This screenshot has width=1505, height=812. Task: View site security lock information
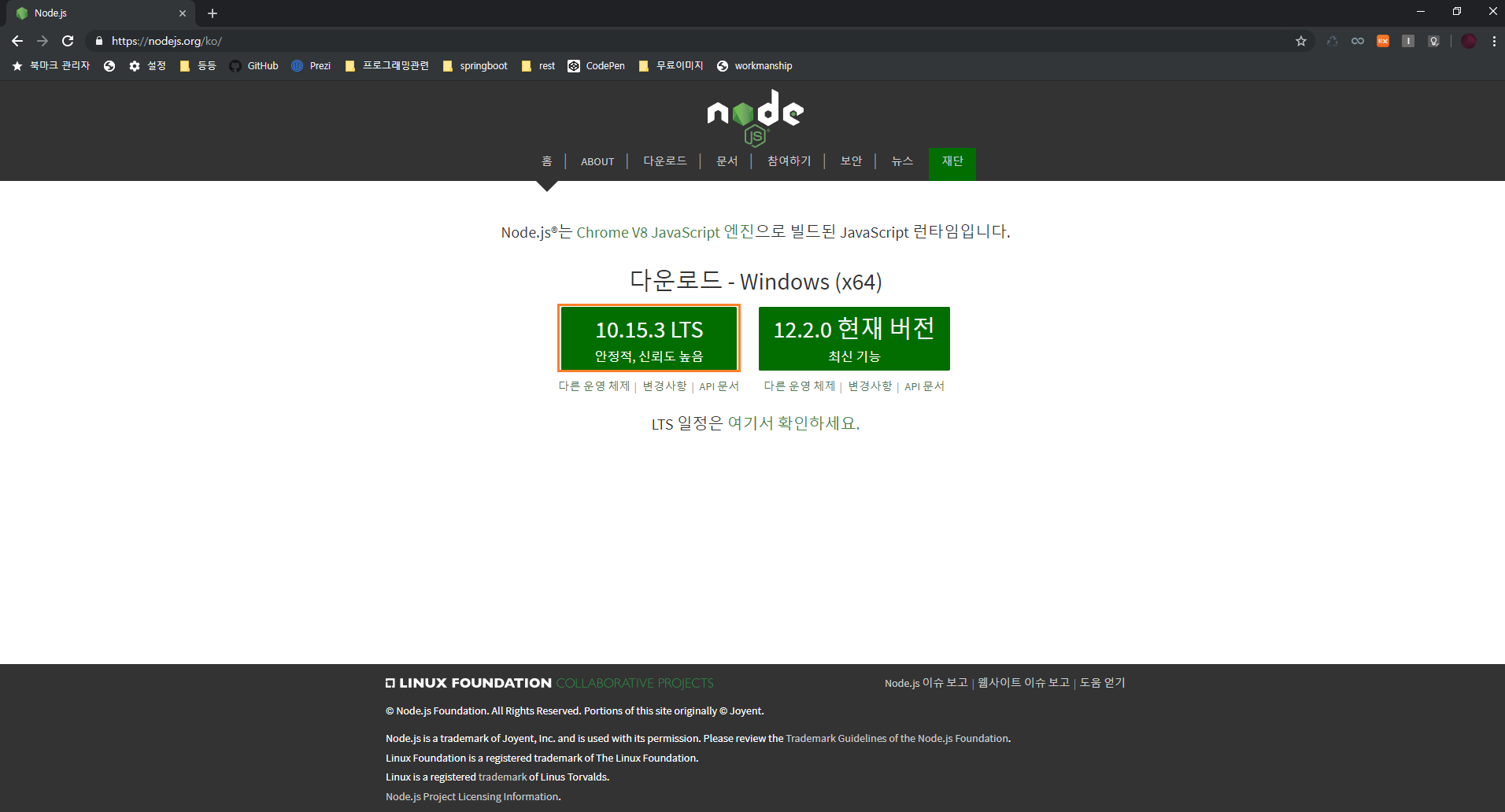[x=99, y=41]
